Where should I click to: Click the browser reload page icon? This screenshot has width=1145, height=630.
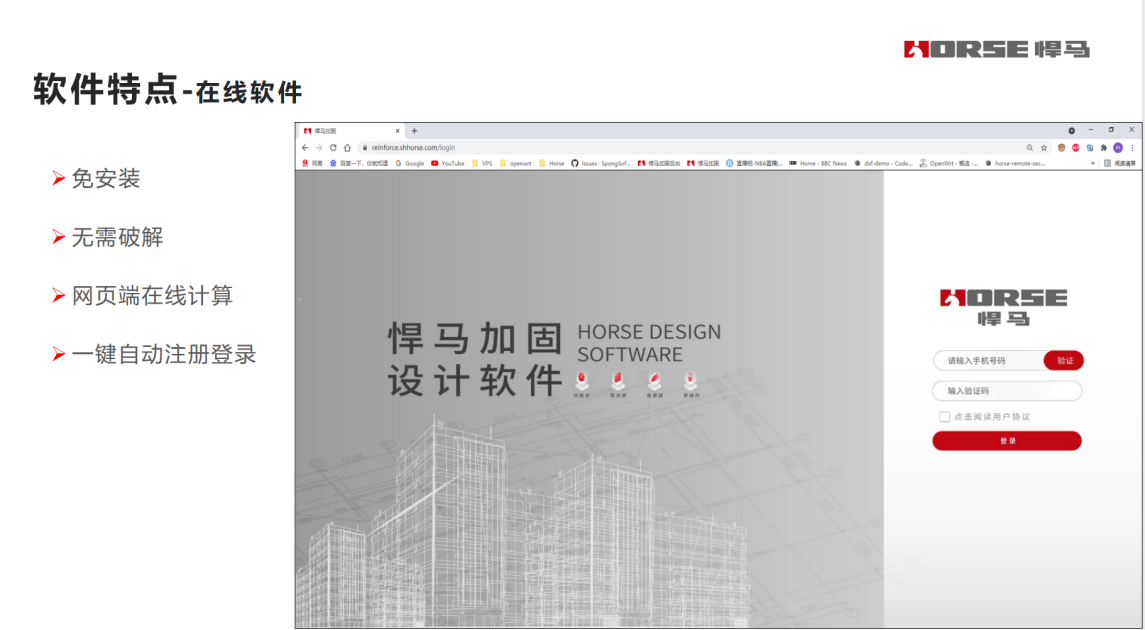[x=332, y=147]
